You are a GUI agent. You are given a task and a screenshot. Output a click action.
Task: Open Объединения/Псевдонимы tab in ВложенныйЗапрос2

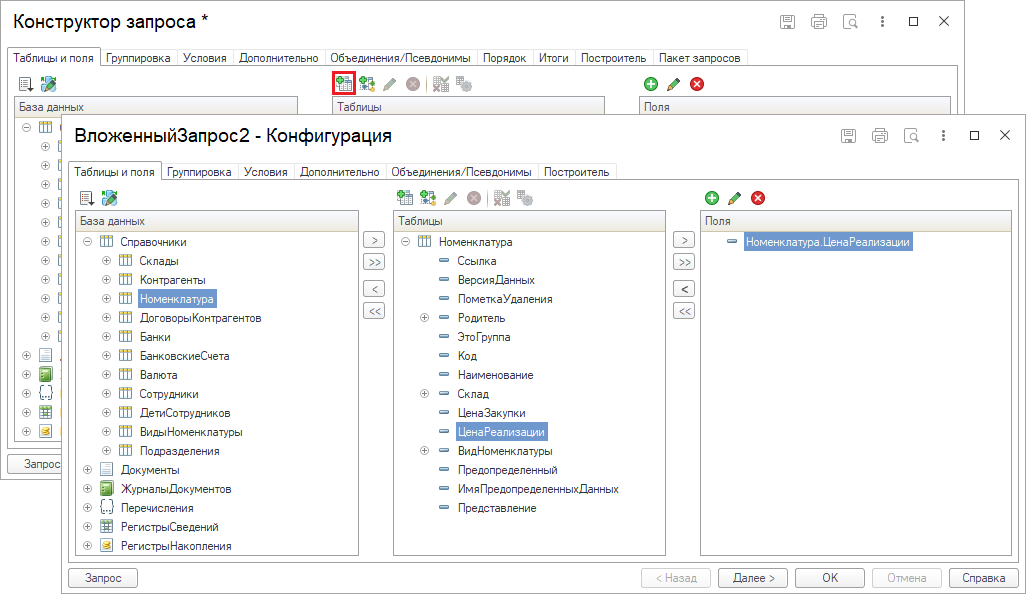[461, 172]
